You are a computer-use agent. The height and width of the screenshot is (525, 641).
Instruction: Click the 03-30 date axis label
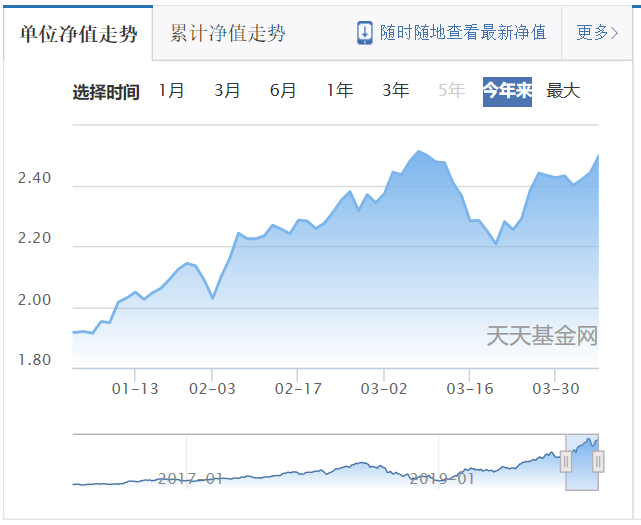pos(556,388)
